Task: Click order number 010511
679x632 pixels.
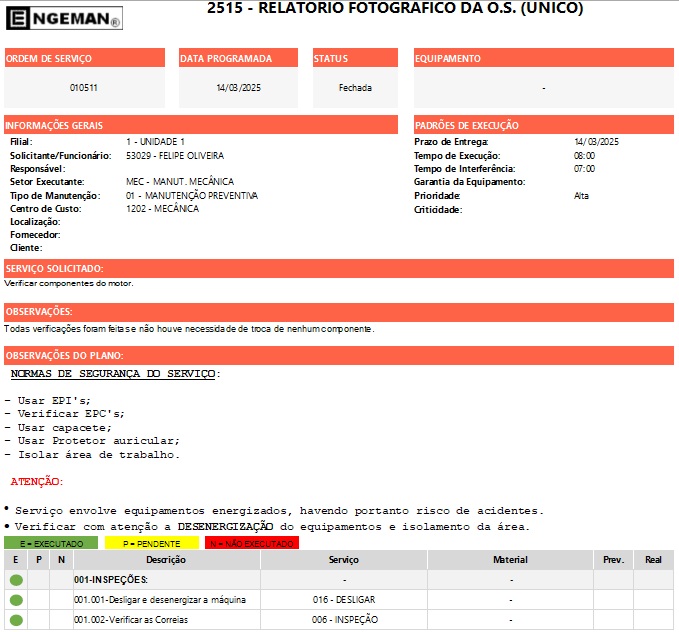Action: pyautogui.click(x=84, y=88)
